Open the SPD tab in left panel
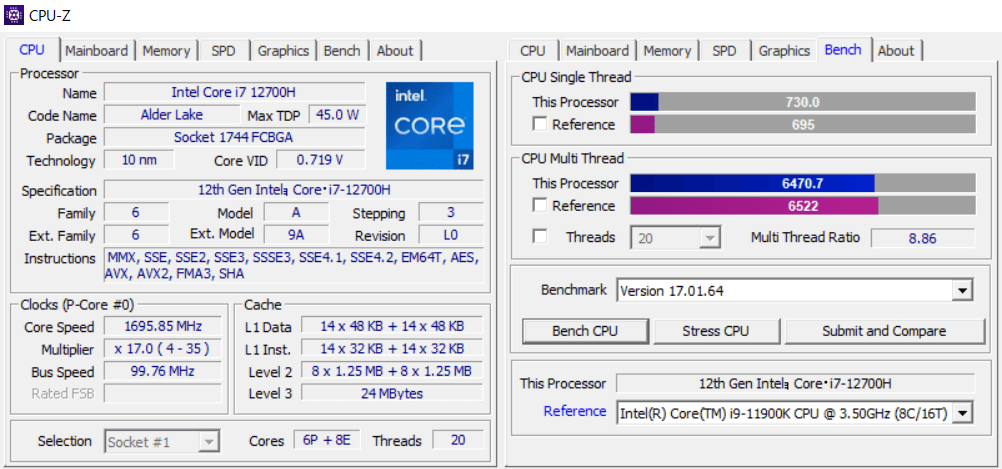The width and height of the screenshot is (1002, 469). point(223,51)
